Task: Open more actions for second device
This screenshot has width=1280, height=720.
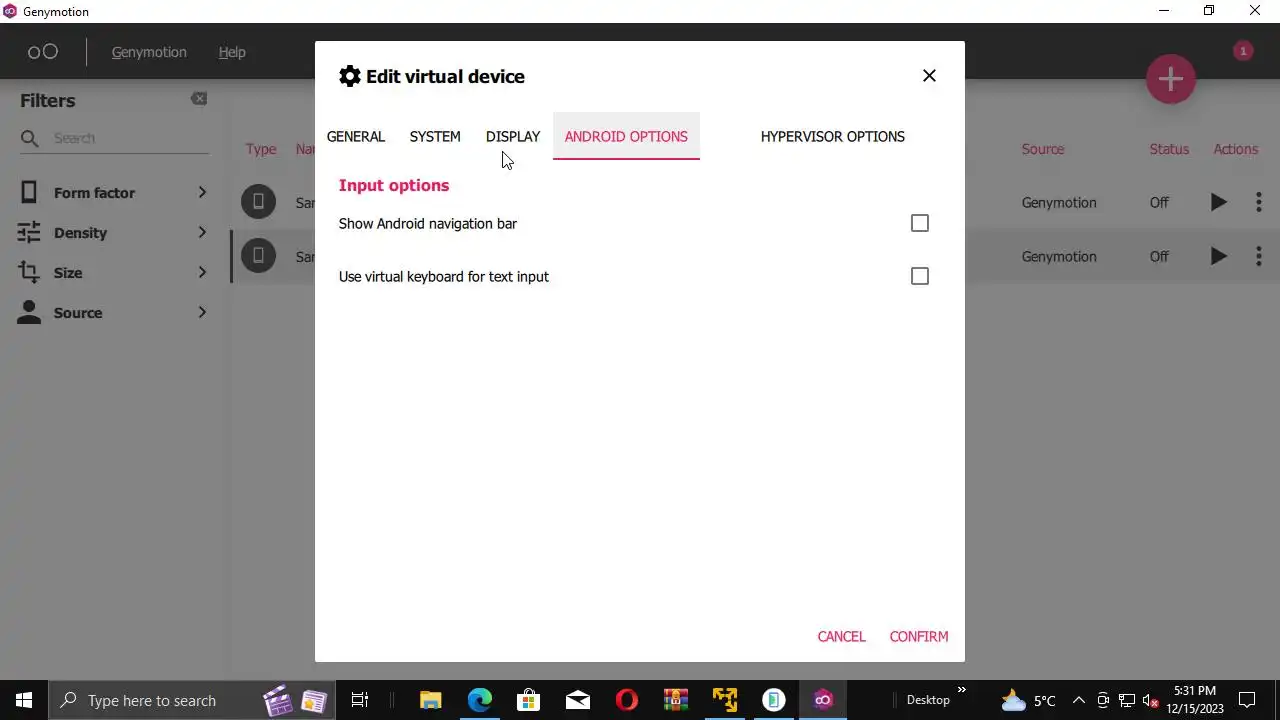Action: pos(1258,256)
